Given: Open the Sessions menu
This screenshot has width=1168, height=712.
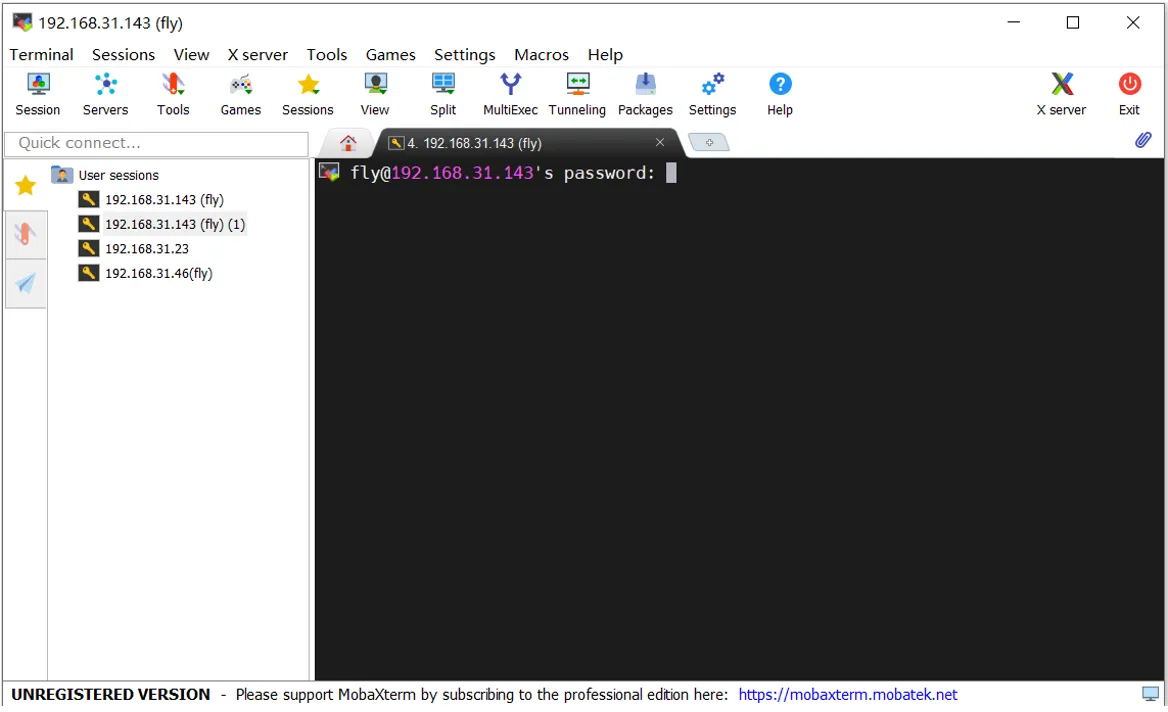Looking at the screenshot, I should [x=123, y=55].
